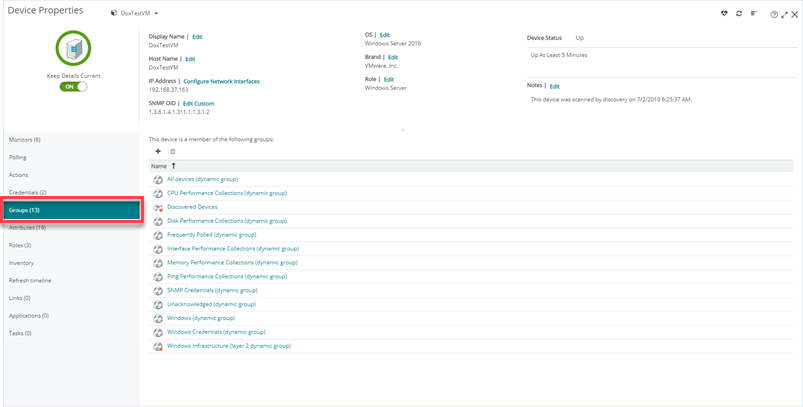Select the Credentials (2) section
Viewport: 803px width, 407px height.
(x=28, y=192)
